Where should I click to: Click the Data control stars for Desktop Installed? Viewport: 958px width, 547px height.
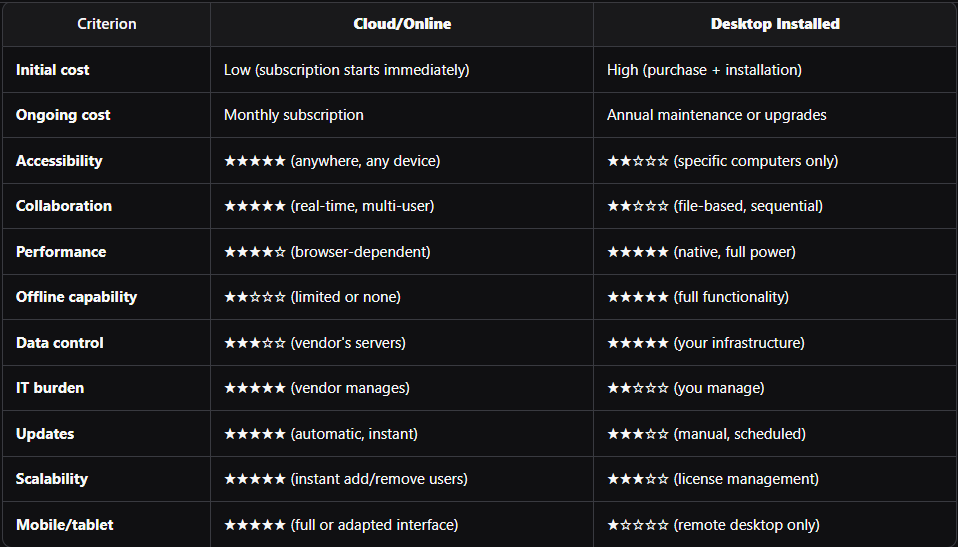[638, 343]
